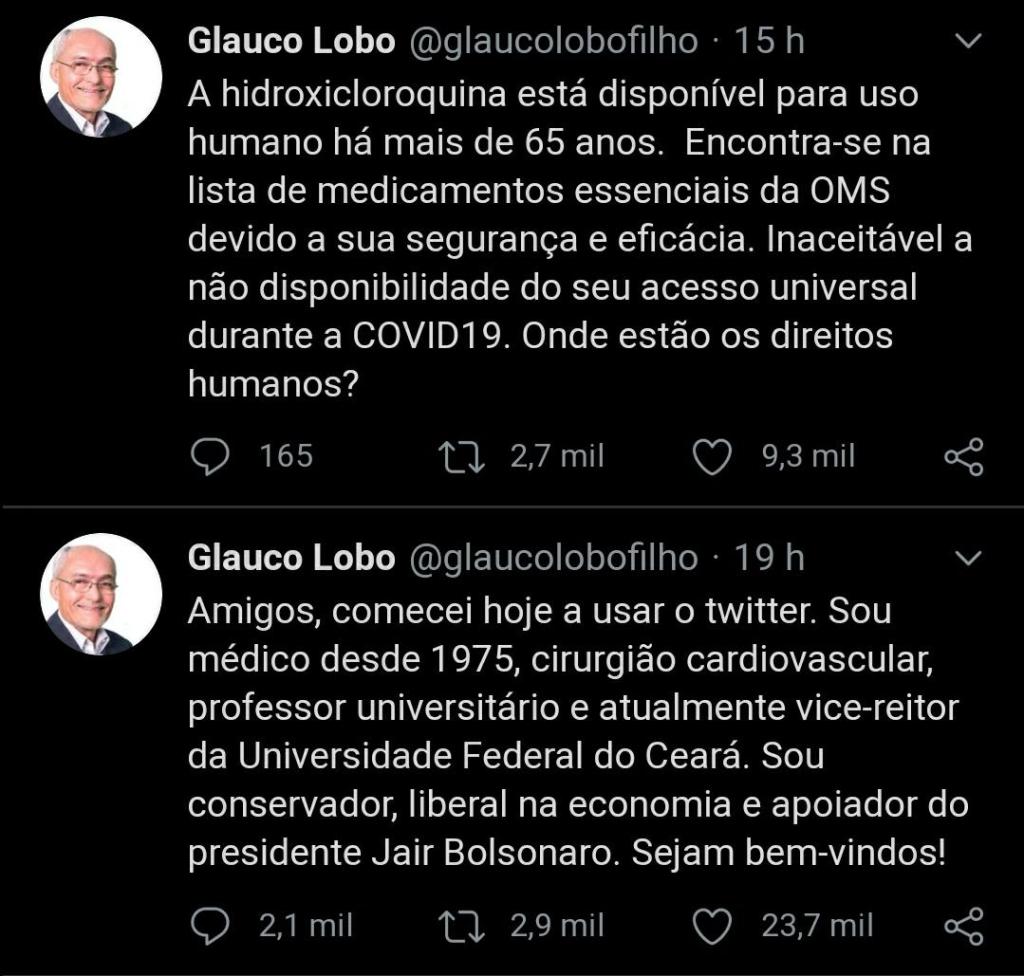Click the Glauco Lobo name on first tweet
1024x976 pixels.
tap(290, 41)
